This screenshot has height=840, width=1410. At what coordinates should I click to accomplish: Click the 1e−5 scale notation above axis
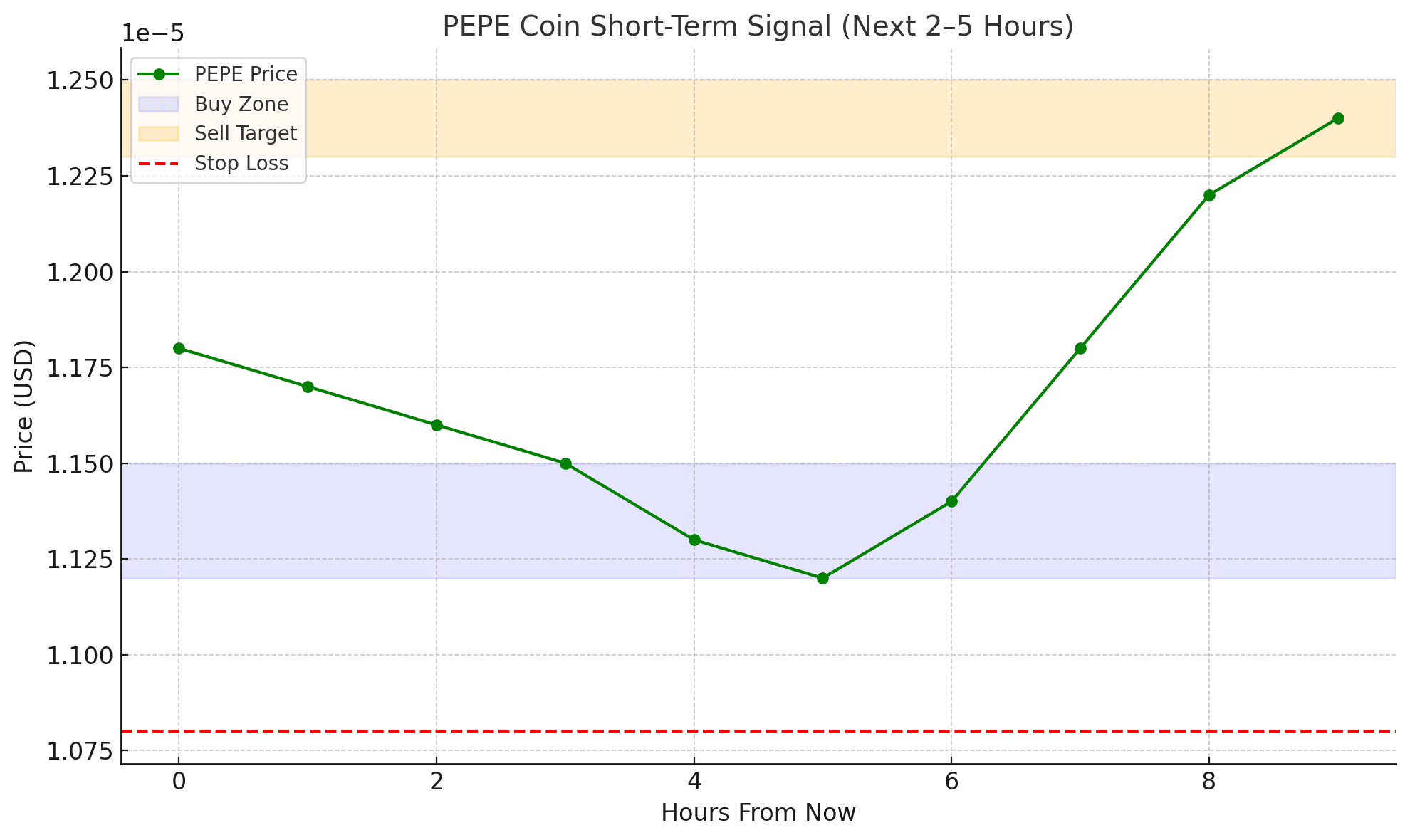click(153, 33)
